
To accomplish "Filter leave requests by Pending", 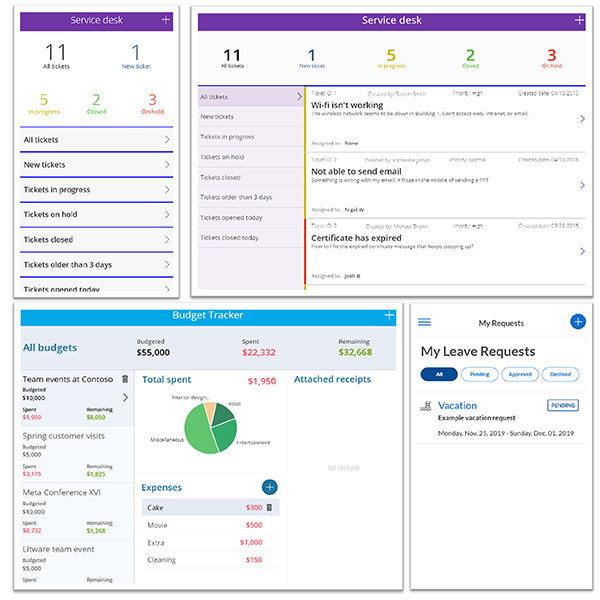I will coord(479,374).
